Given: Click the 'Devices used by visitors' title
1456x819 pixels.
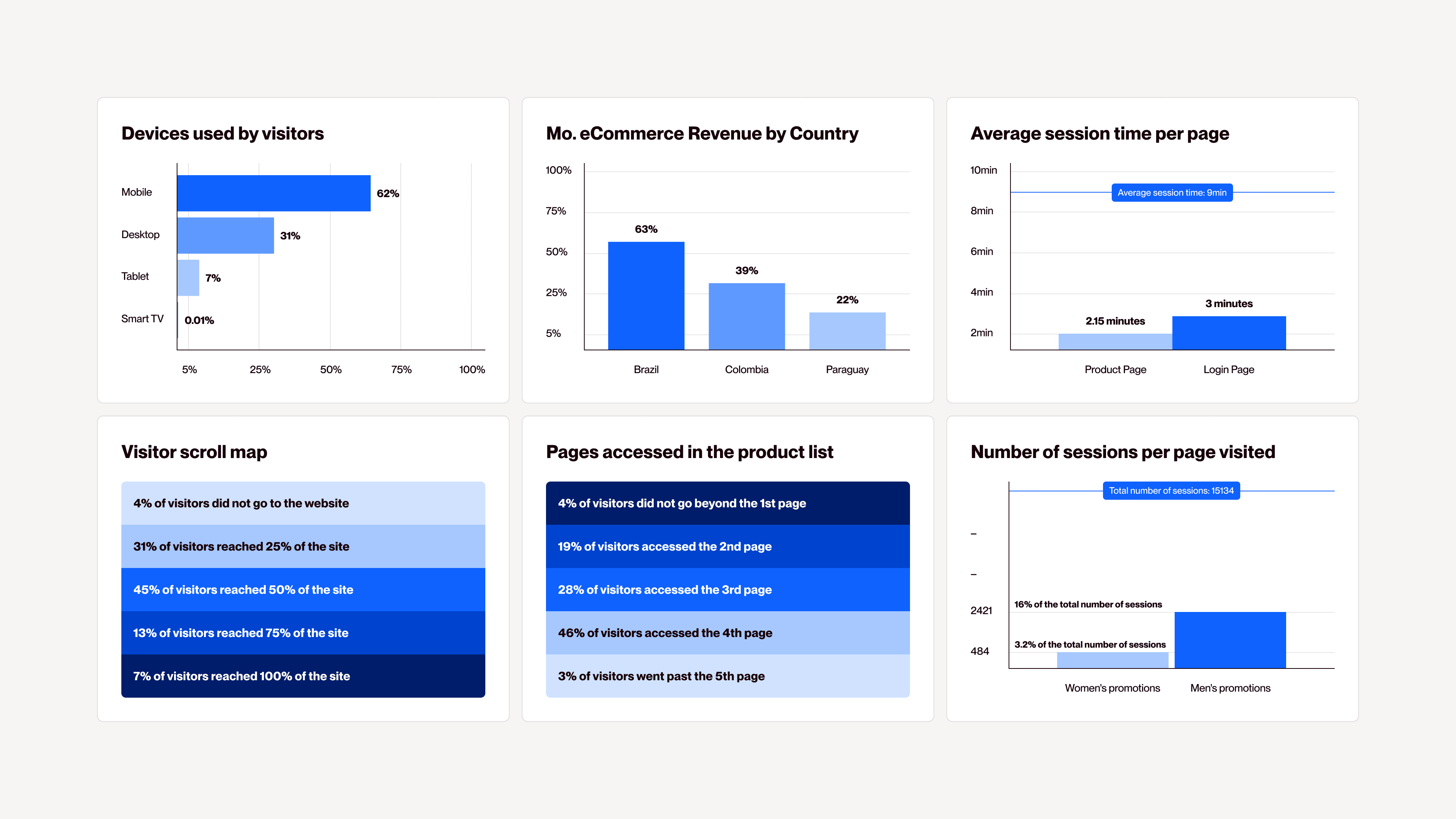Looking at the screenshot, I should pos(222,133).
